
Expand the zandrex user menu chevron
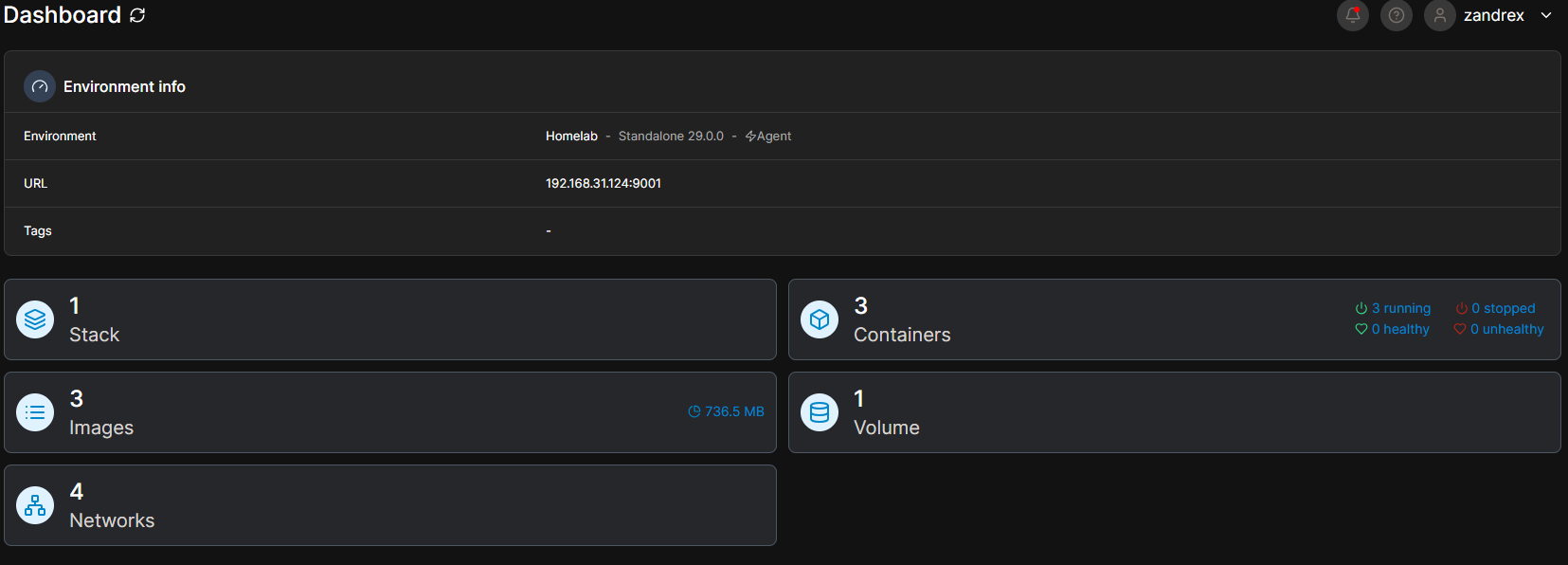pyautogui.click(x=1546, y=15)
